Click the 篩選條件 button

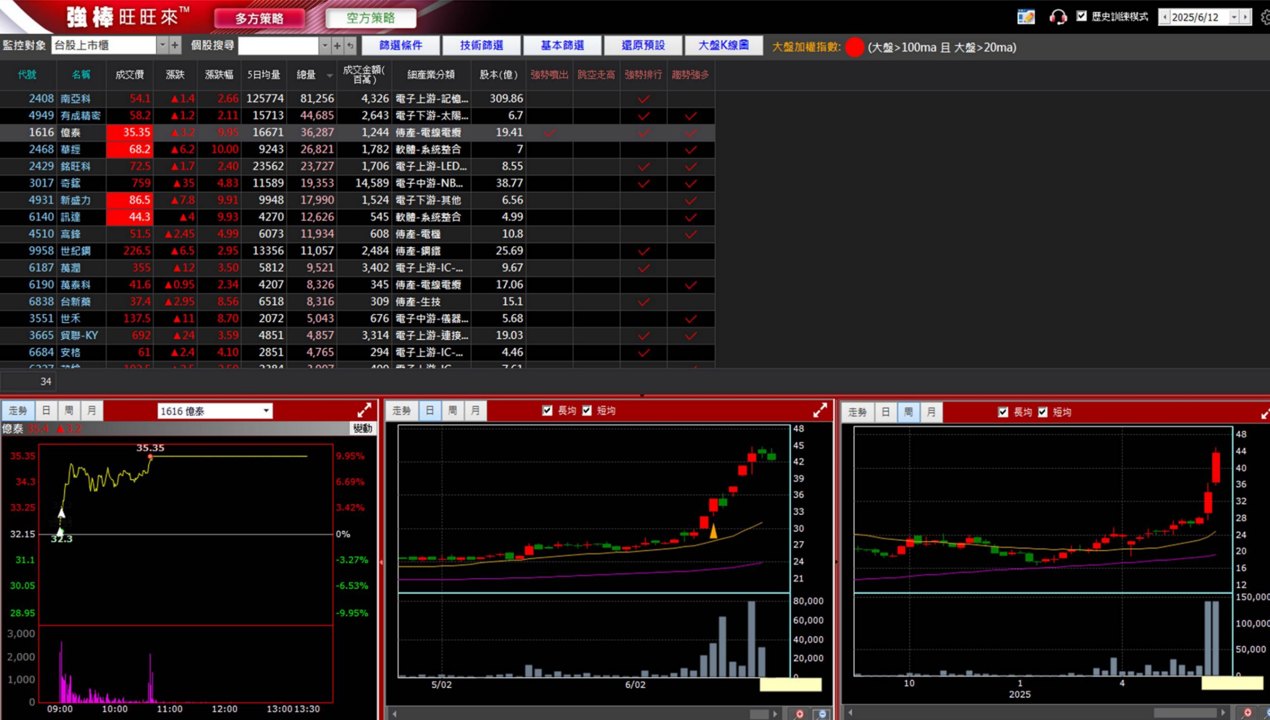pos(399,45)
